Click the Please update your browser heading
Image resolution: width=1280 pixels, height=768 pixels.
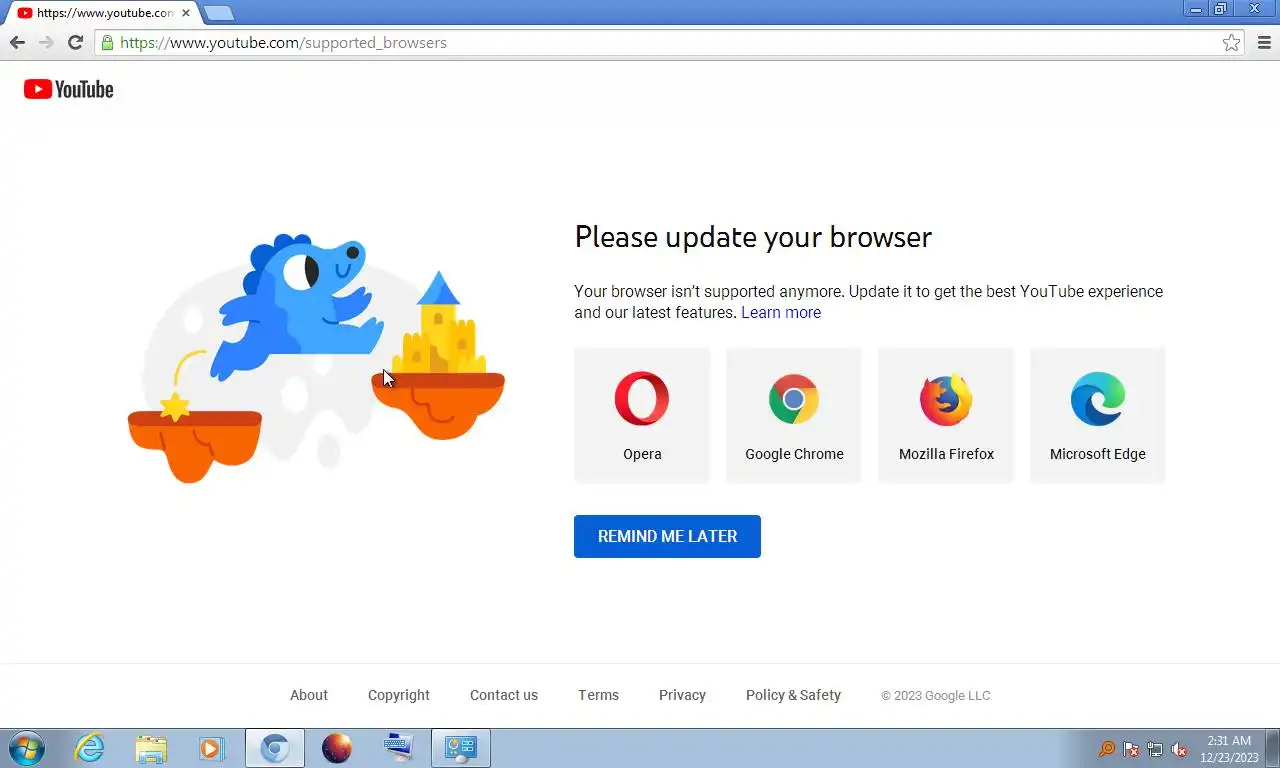coord(753,237)
